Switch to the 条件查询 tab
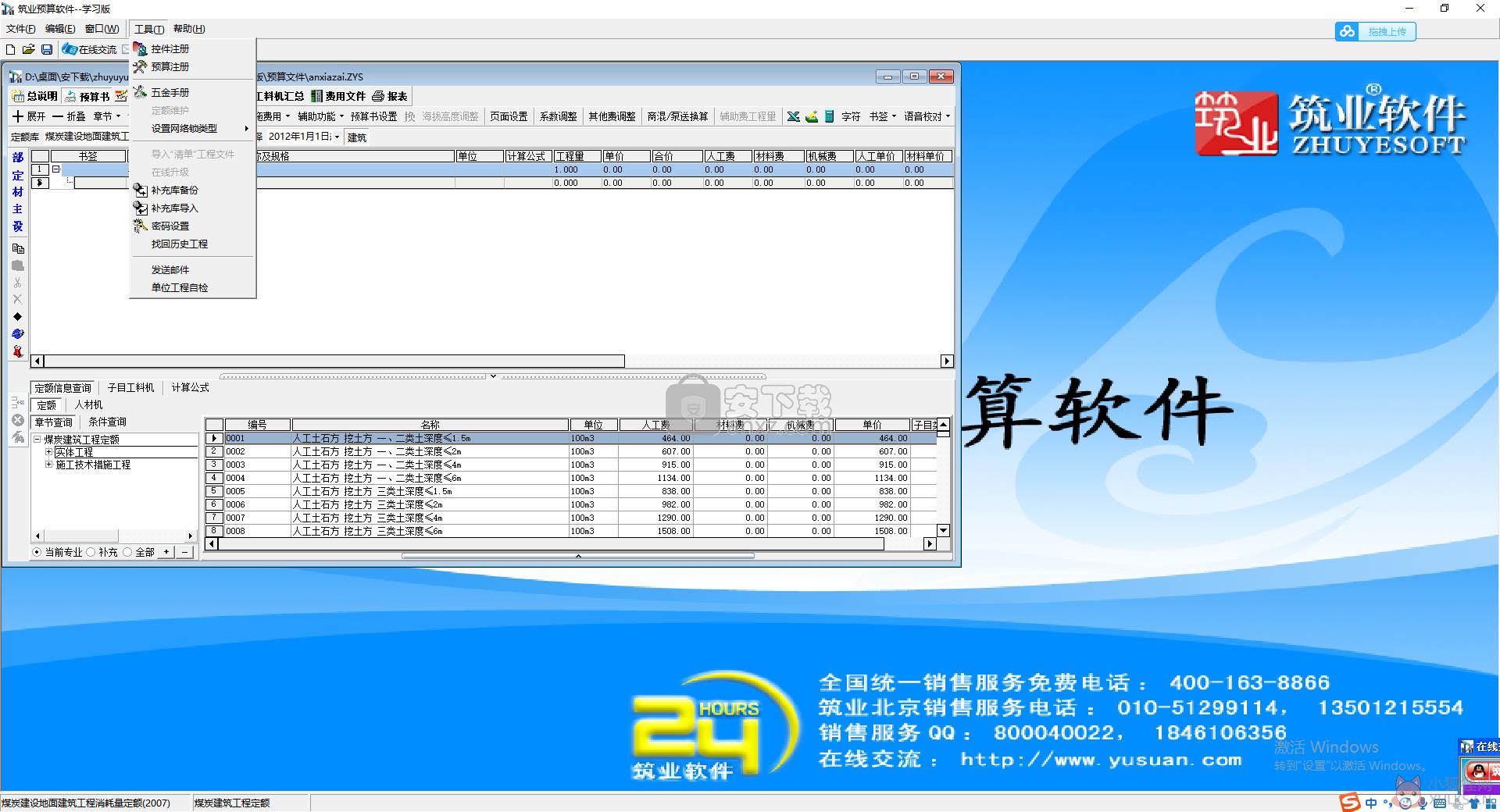 [x=107, y=422]
